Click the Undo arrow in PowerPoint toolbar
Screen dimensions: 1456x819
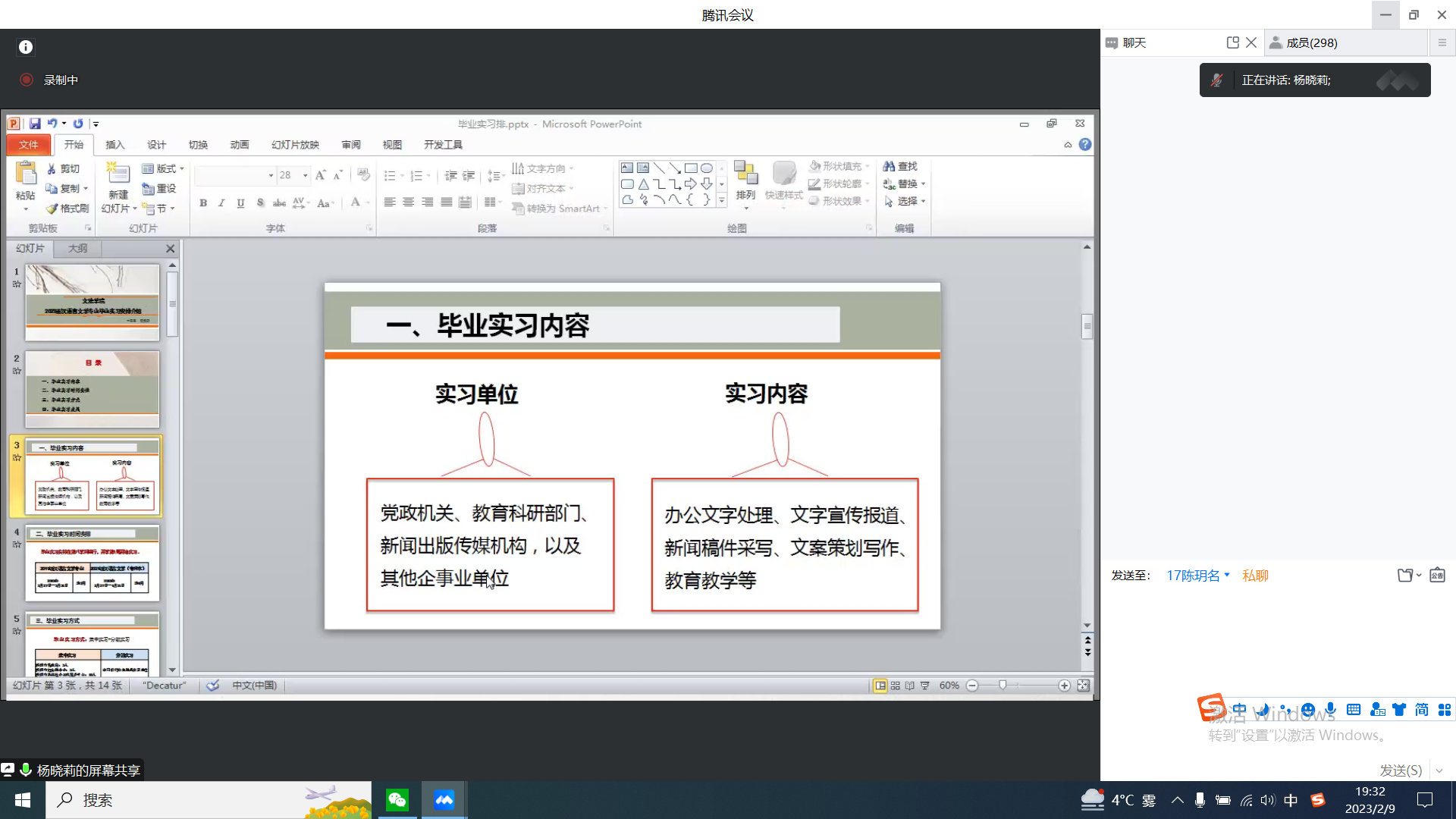point(52,124)
